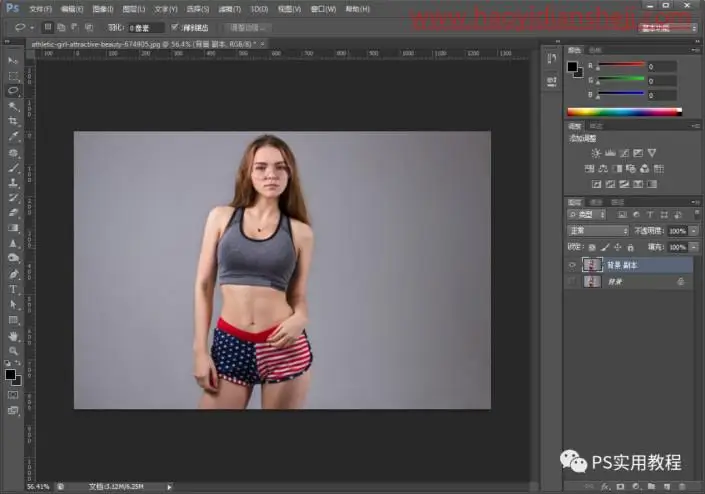Select the Brush tool

(x=13, y=168)
